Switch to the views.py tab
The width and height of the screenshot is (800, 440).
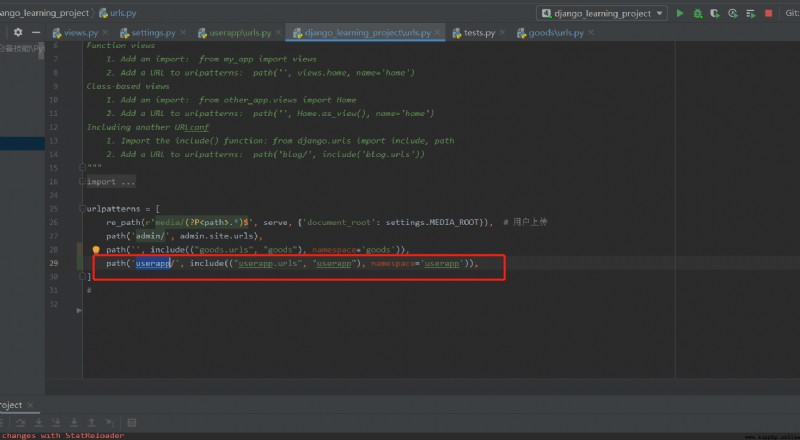click(81, 33)
